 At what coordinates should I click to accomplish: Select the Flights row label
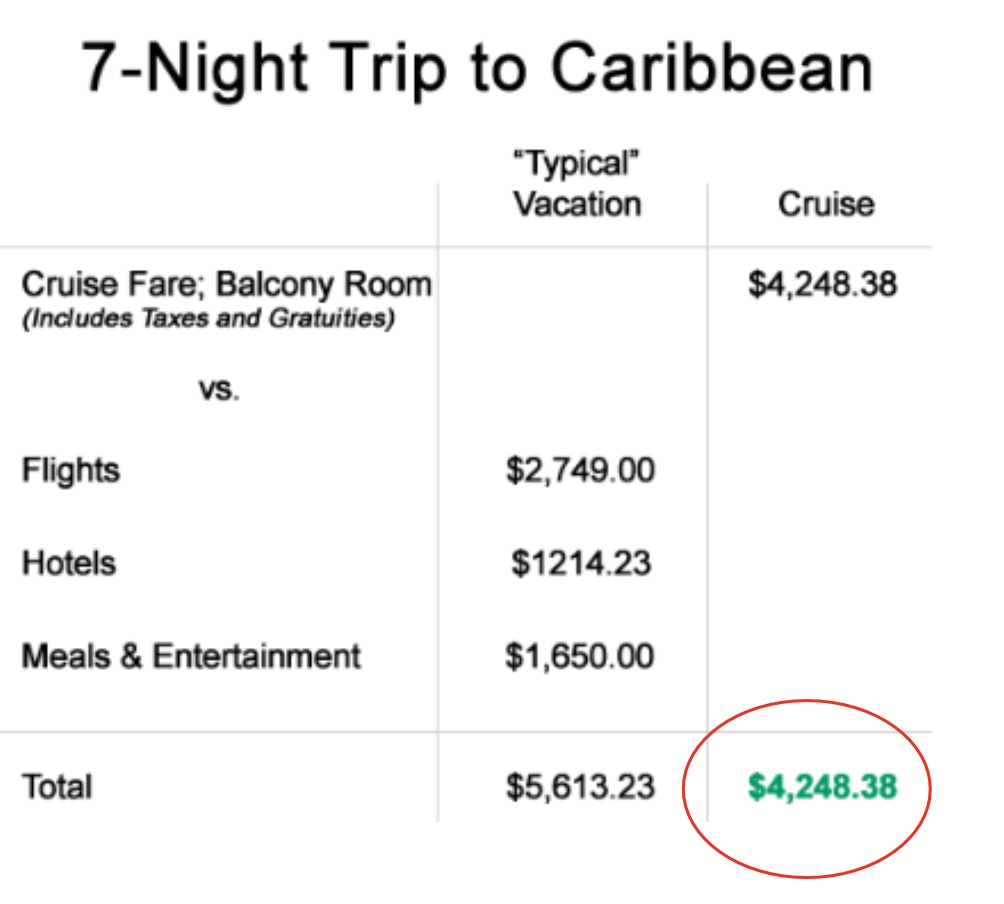(71, 470)
